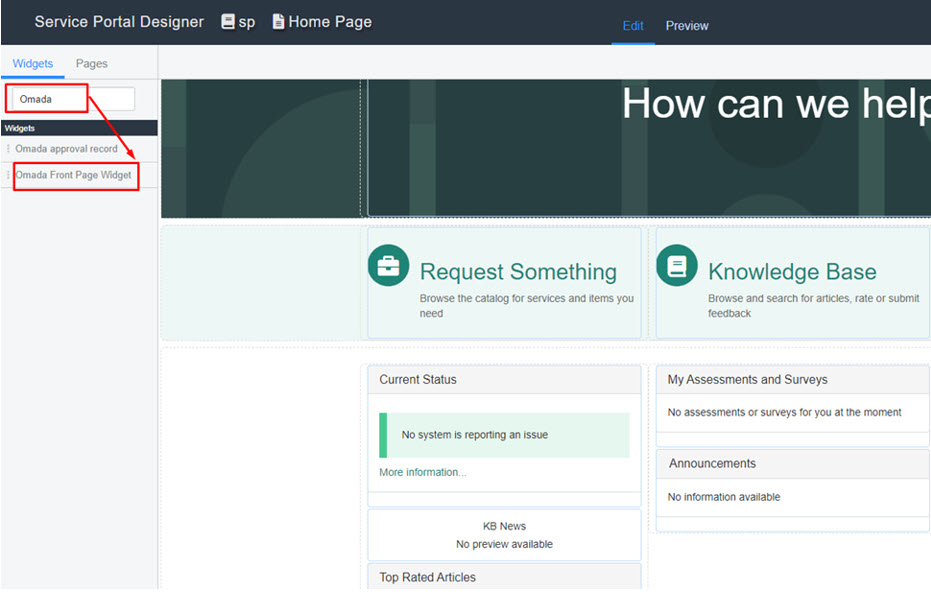Screen dimensions: 931x594
Task: Switch to the Widgets tab
Action: click(33, 64)
